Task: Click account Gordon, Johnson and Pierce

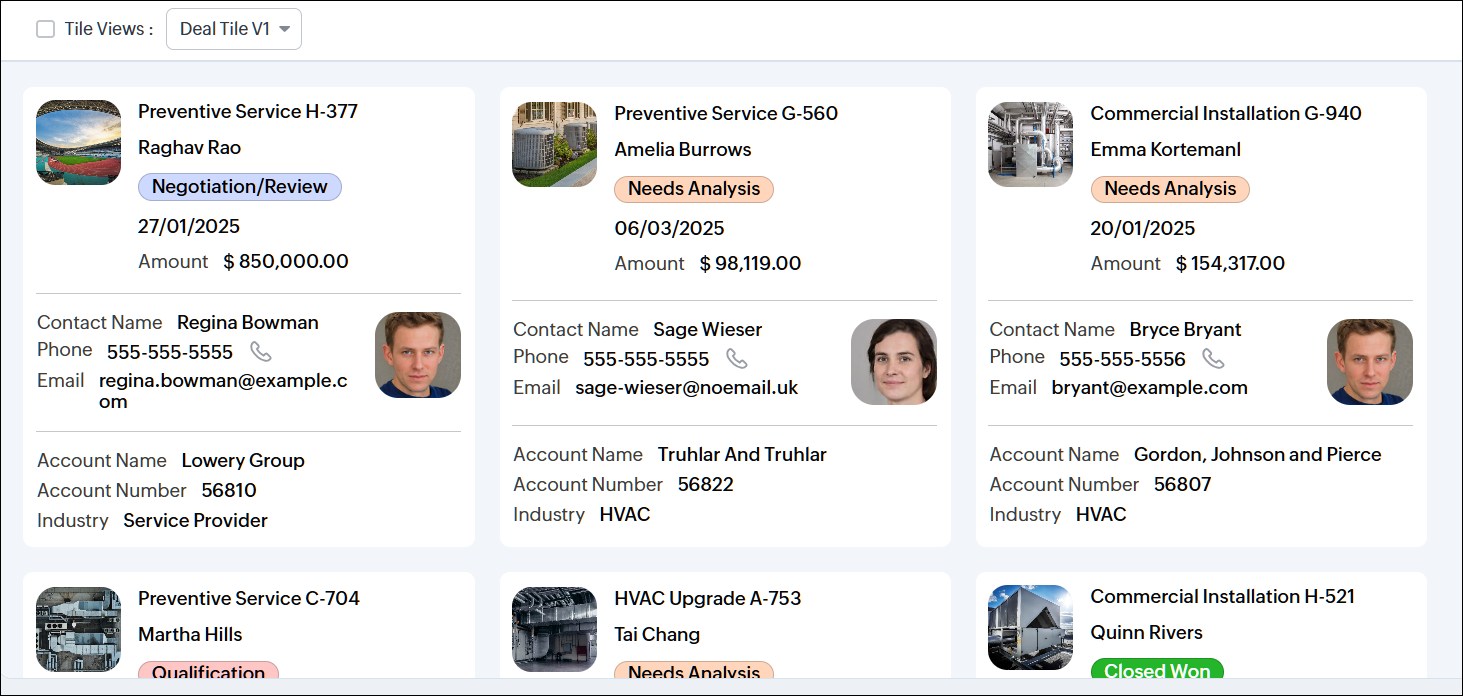Action: tap(1258, 454)
